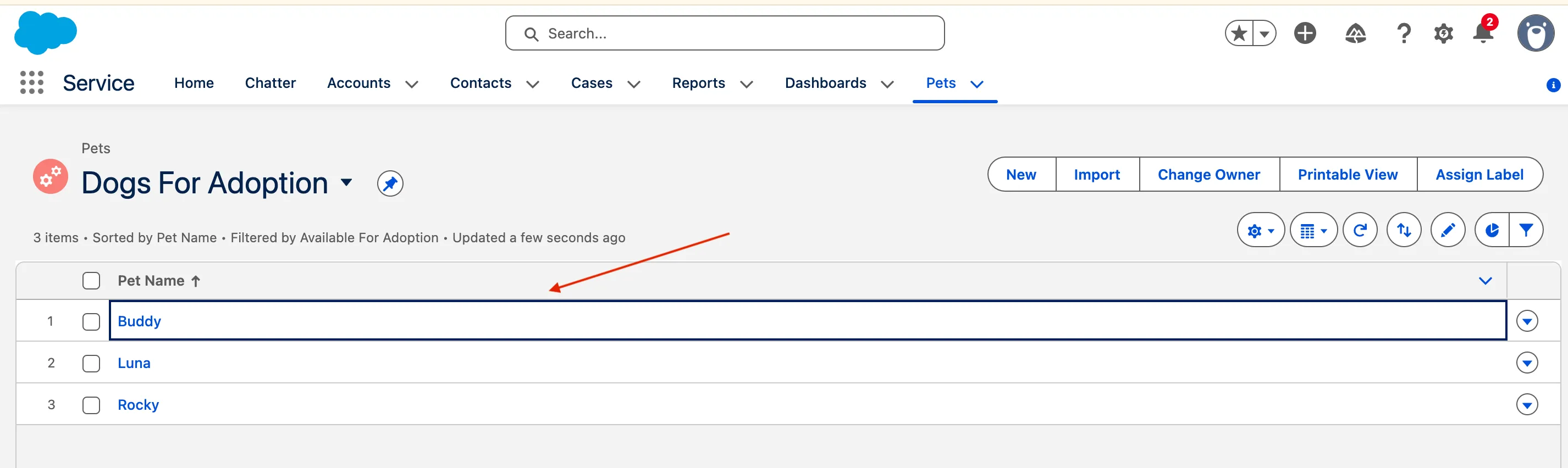The height and width of the screenshot is (468, 1568).
Task: Toggle the select-all checkbox in header
Action: [91, 281]
